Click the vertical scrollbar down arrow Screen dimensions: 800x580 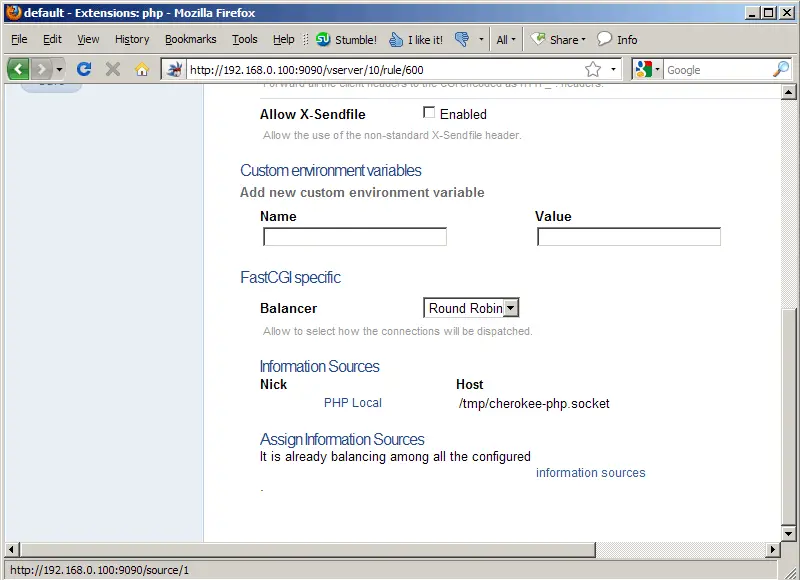(788, 534)
